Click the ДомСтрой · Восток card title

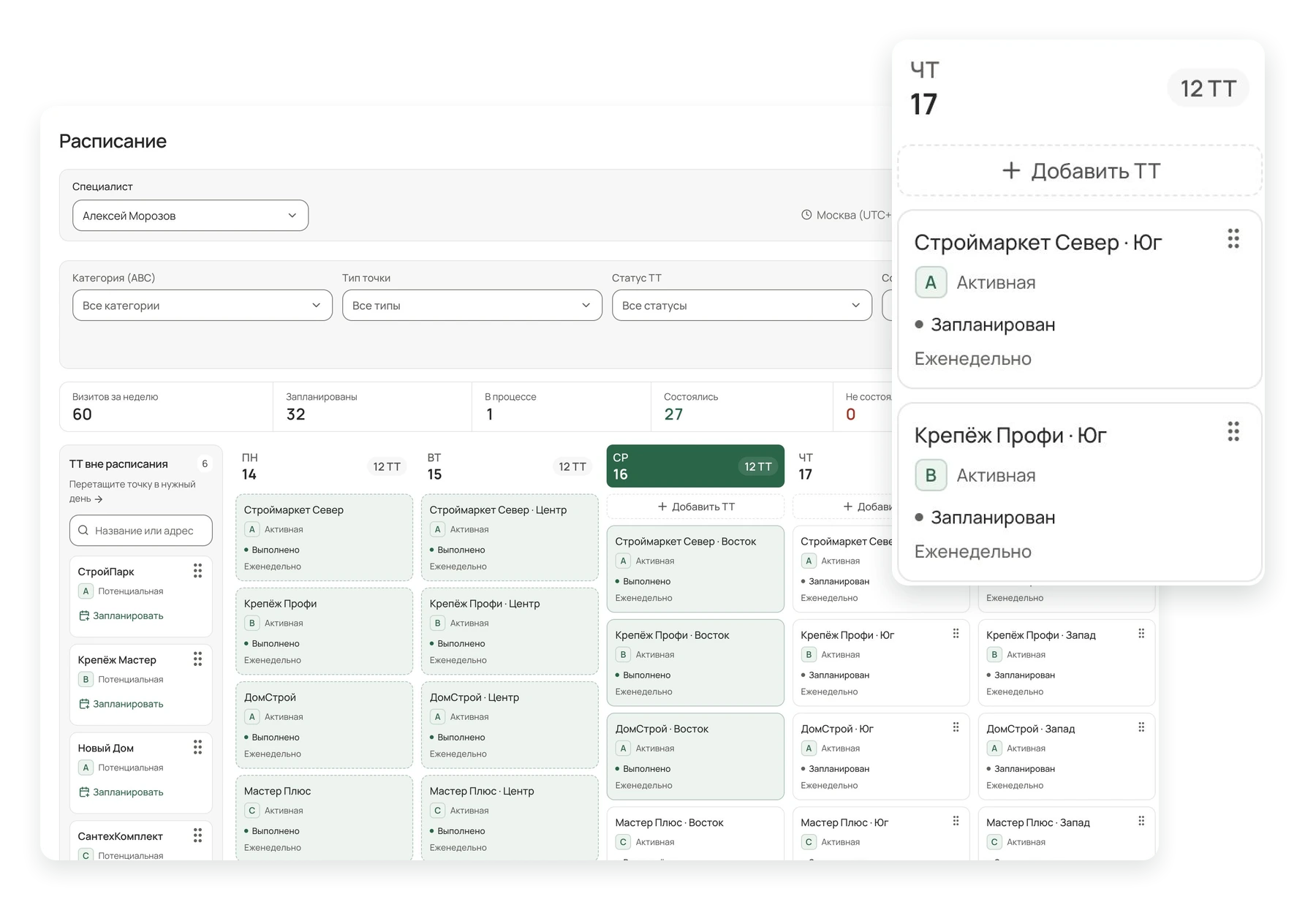[x=662, y=729]
